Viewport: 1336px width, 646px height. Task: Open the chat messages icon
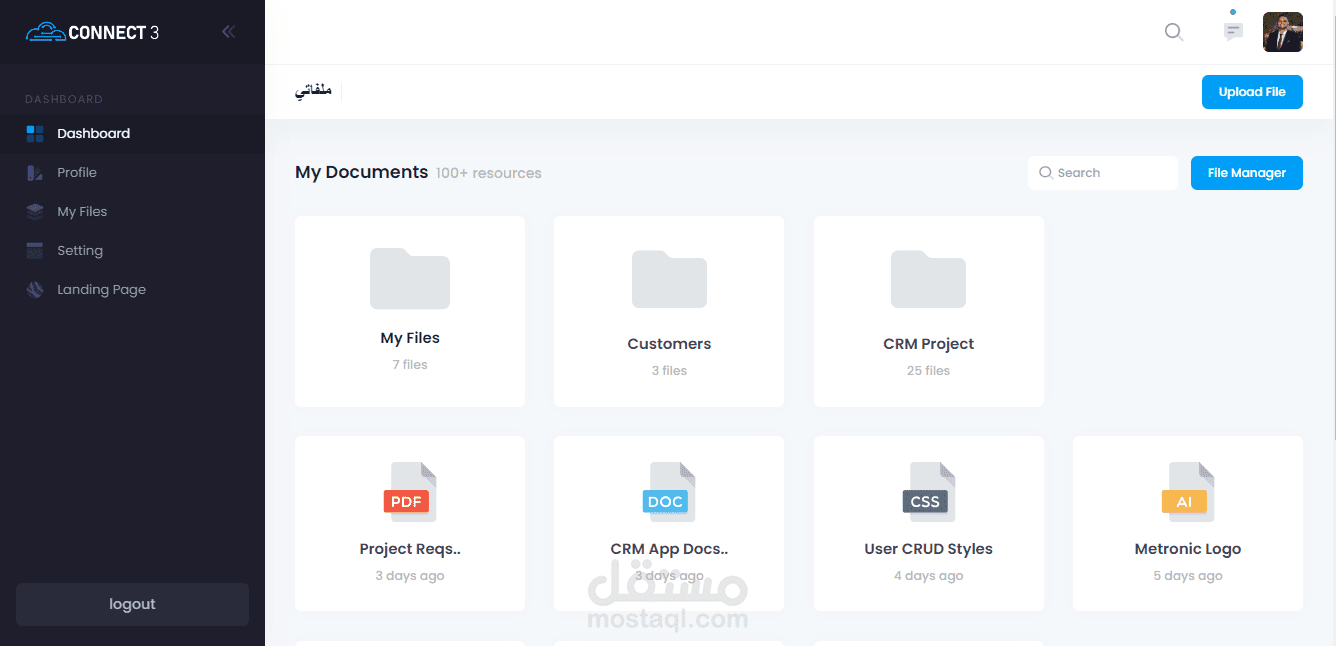tap(1233, 31)
